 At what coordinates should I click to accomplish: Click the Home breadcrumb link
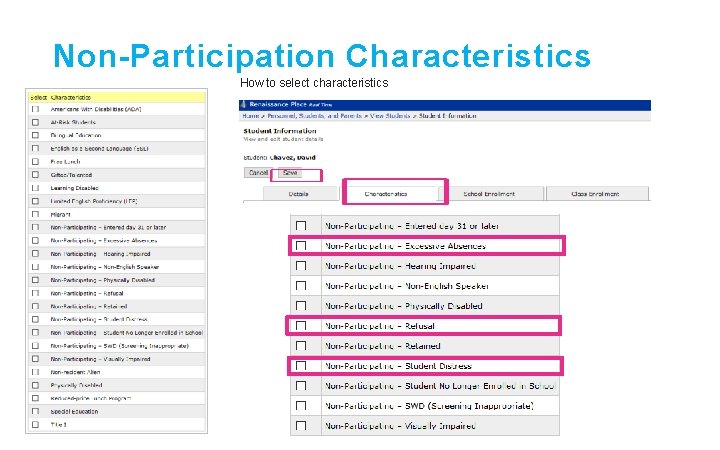pos(251,116)
